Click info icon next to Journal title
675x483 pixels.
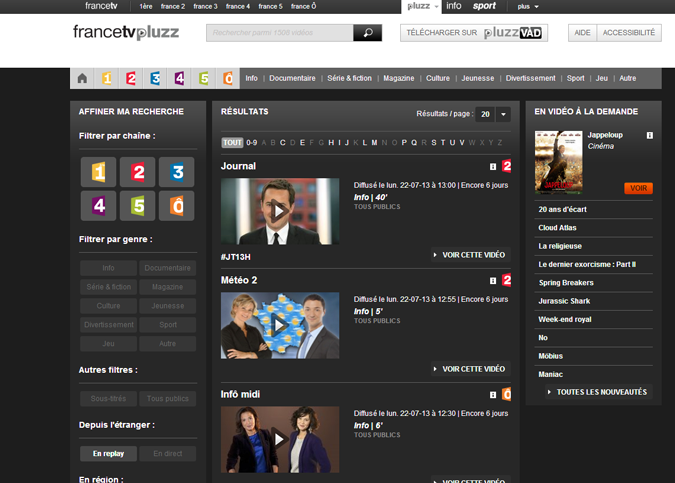pyautogui.click(x=493, y=167)
